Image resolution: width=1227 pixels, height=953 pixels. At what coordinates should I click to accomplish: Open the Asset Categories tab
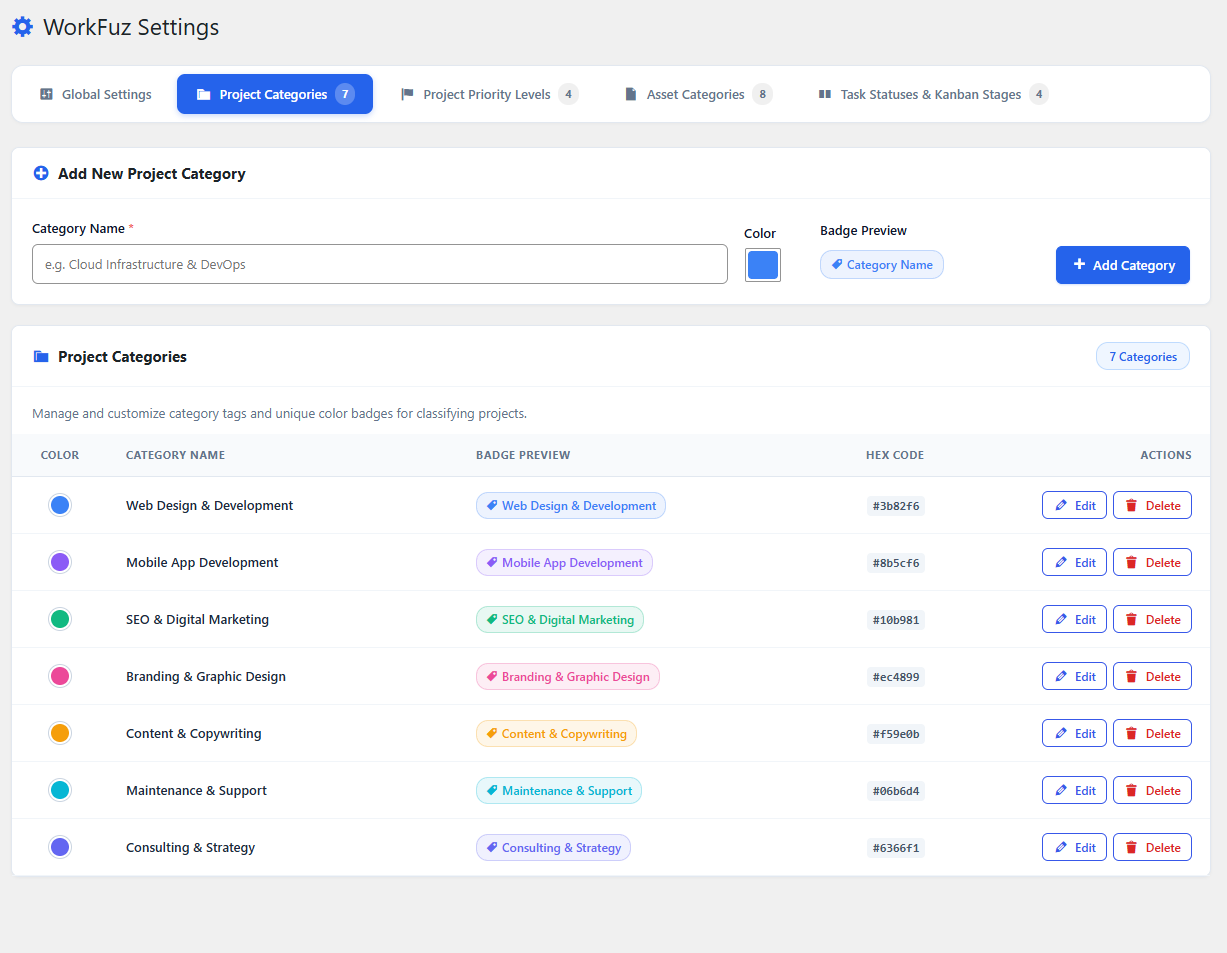click(x=698, y=94)
